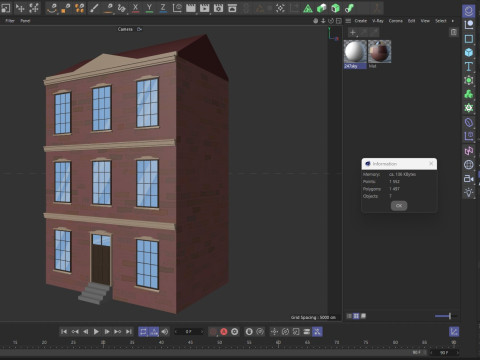Screen dimensions: 480x360
Task: Click the OK button in Information dialog
Action: 399,206
